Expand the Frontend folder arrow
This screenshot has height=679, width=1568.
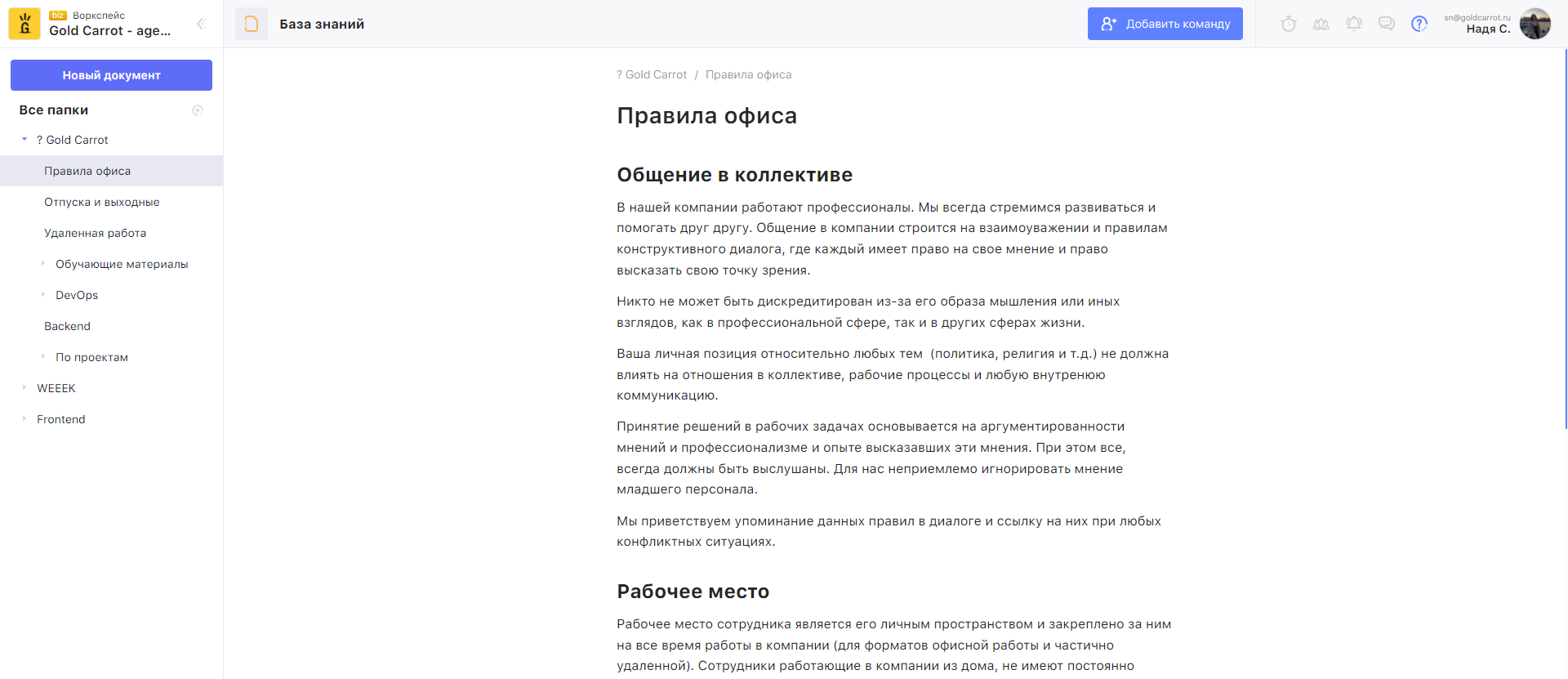pyautogui.click(x=24, y=419)
